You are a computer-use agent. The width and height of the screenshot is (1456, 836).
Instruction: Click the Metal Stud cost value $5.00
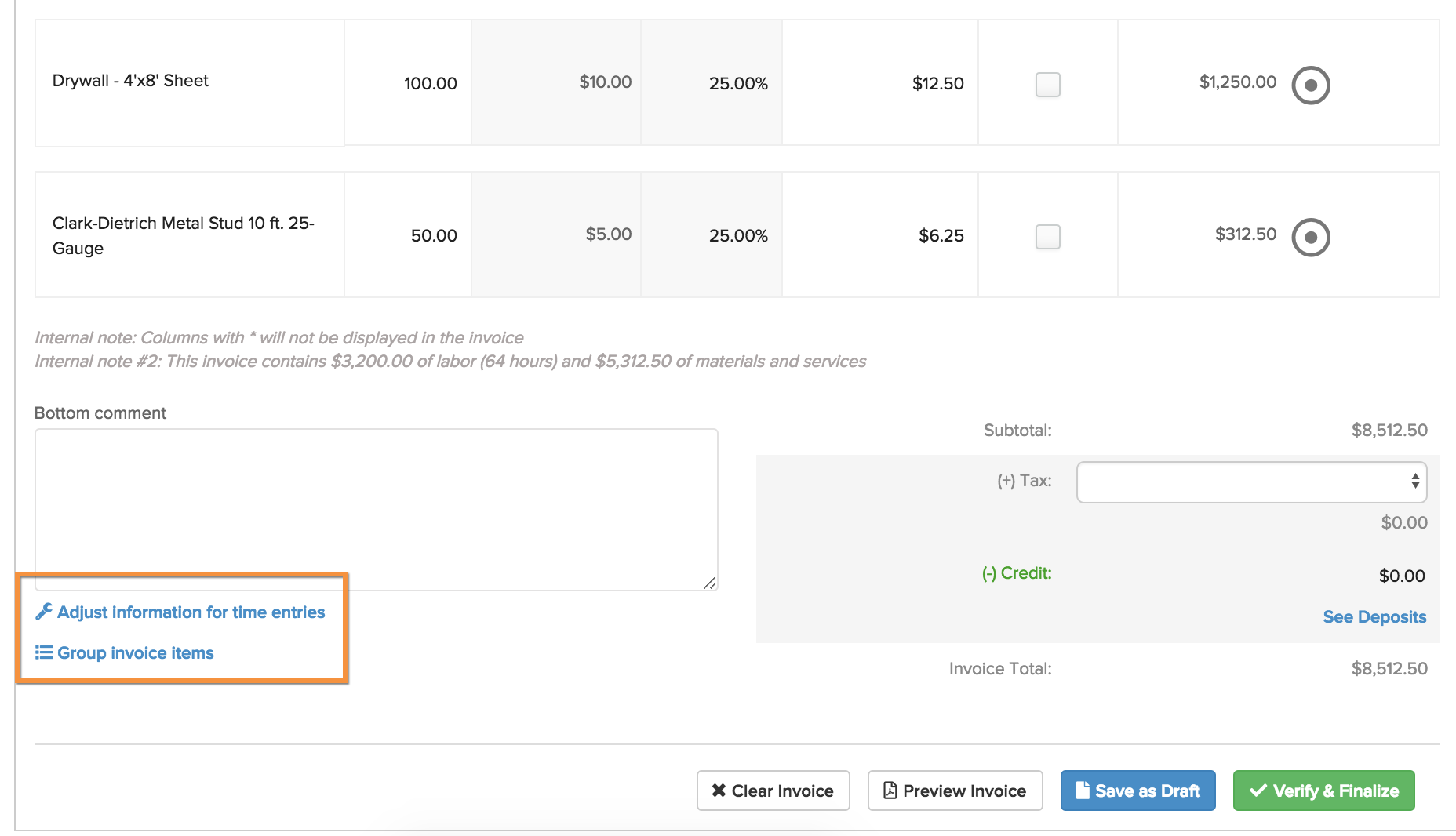coord(608,234)
